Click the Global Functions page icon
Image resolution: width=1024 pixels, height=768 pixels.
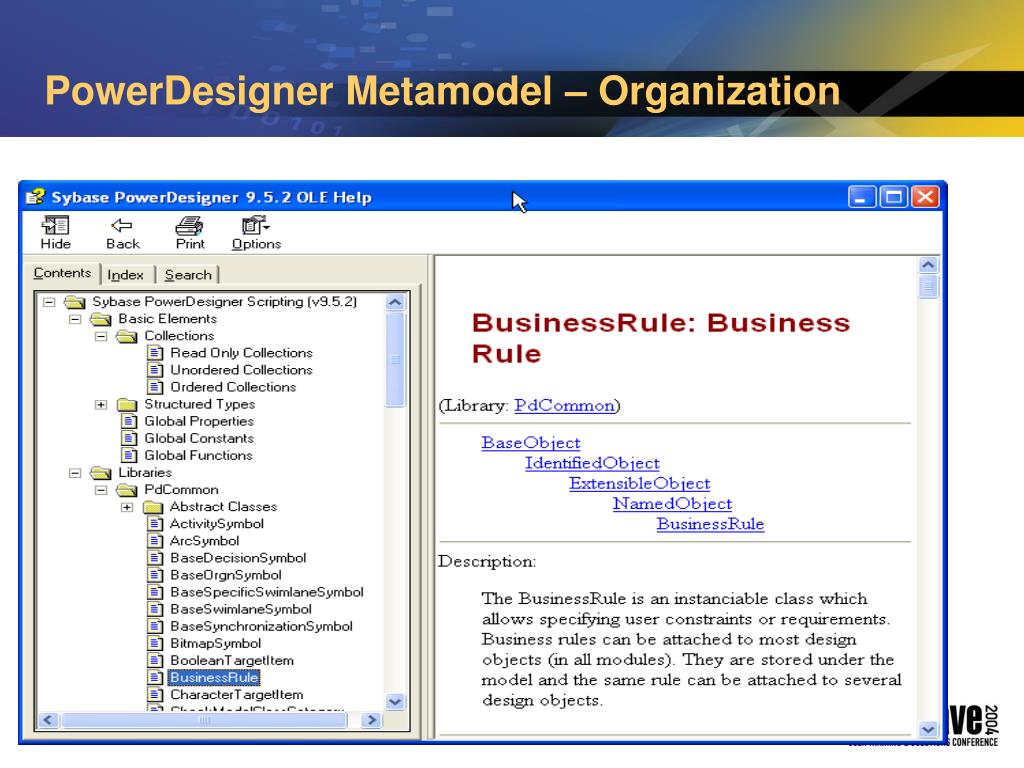point(129,455)
